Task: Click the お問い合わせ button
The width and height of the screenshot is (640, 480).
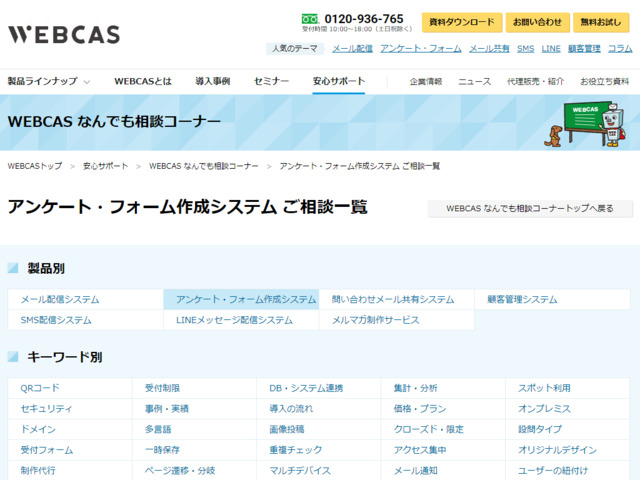Action: tap(538, 22)
